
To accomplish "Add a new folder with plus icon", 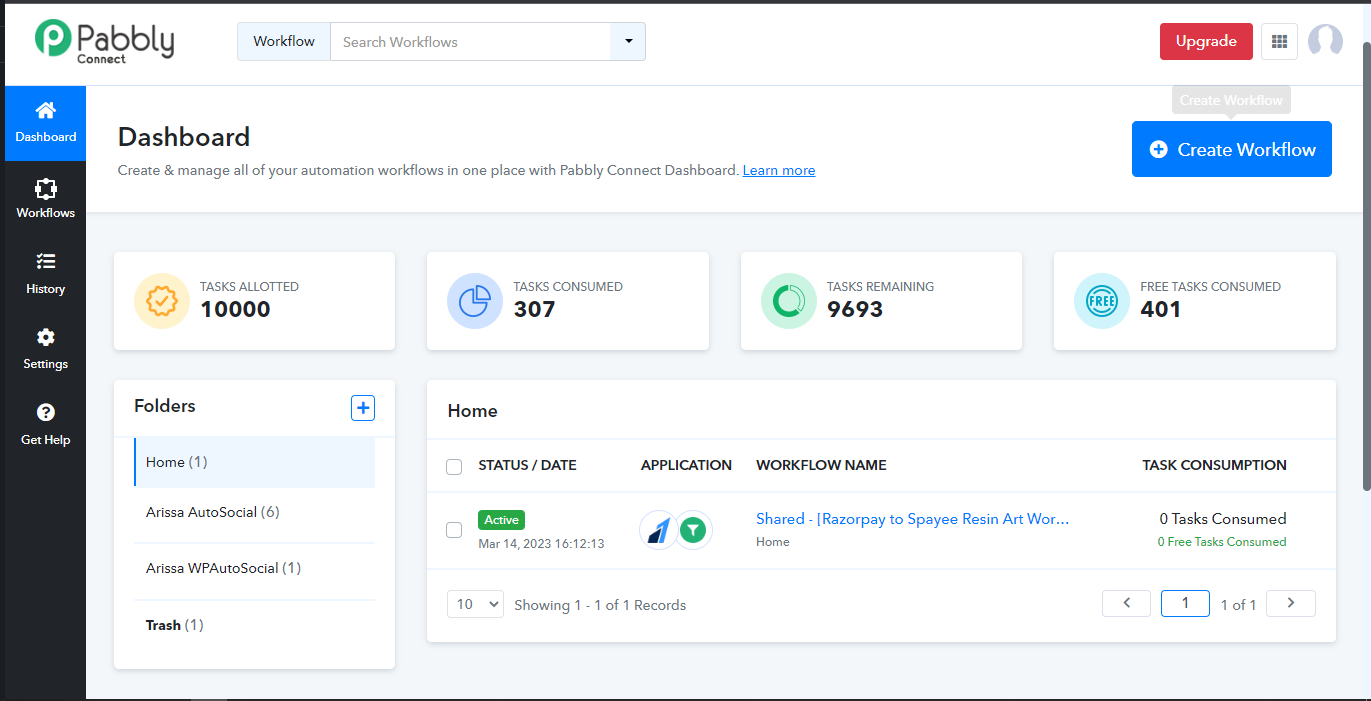I will [363, 408].
